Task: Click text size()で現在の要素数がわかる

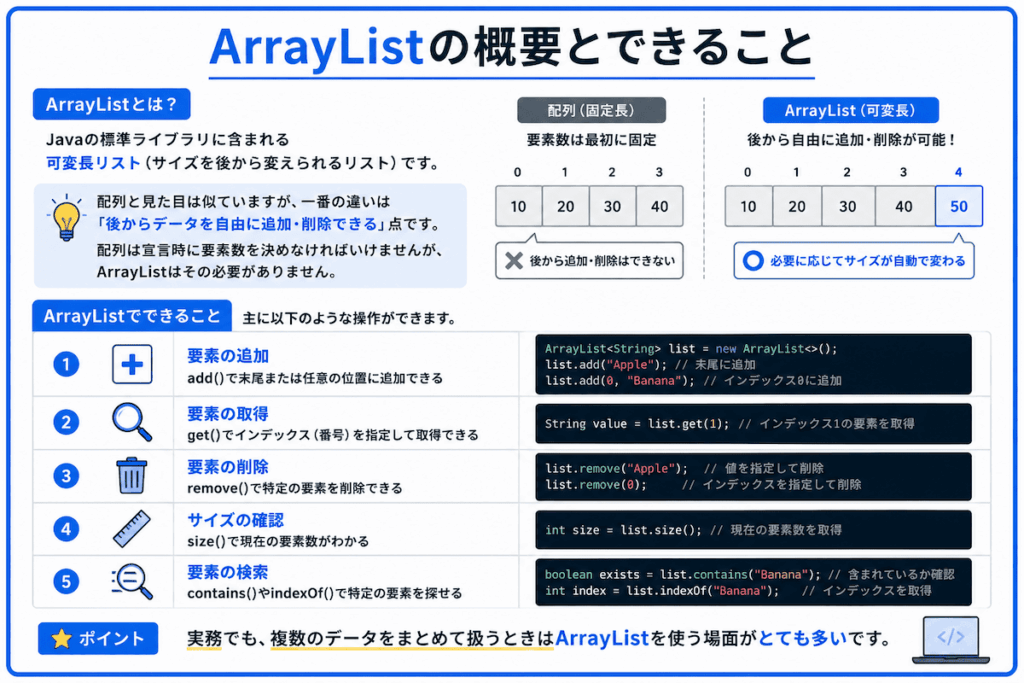Action: tap(278, 541)
